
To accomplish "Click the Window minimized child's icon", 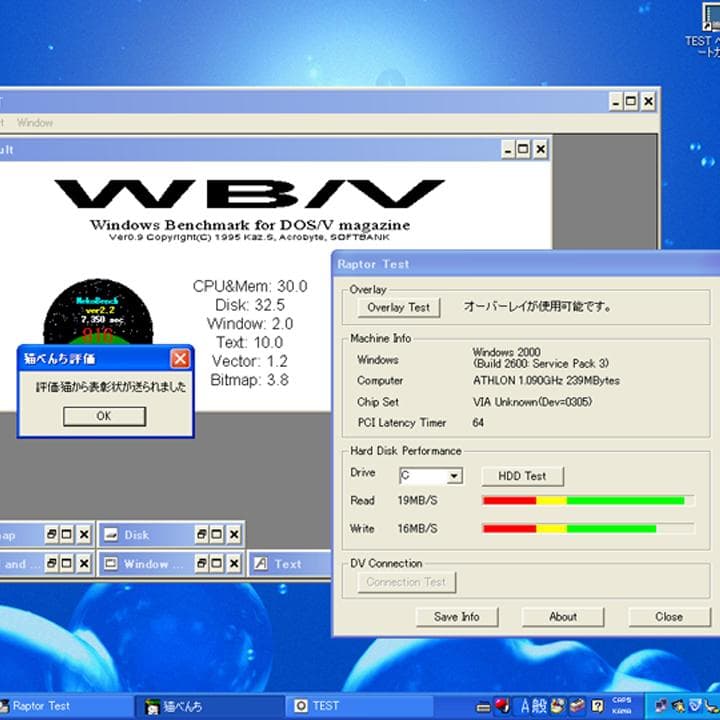I will (111, 563).
